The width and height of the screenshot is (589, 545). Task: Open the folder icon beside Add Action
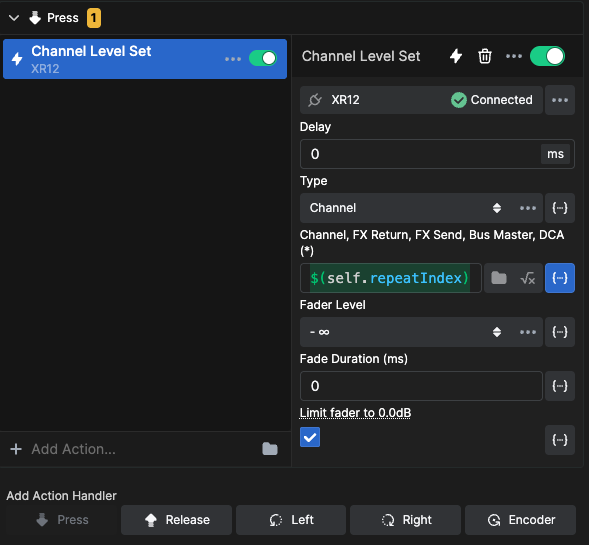tap(270, 449)
